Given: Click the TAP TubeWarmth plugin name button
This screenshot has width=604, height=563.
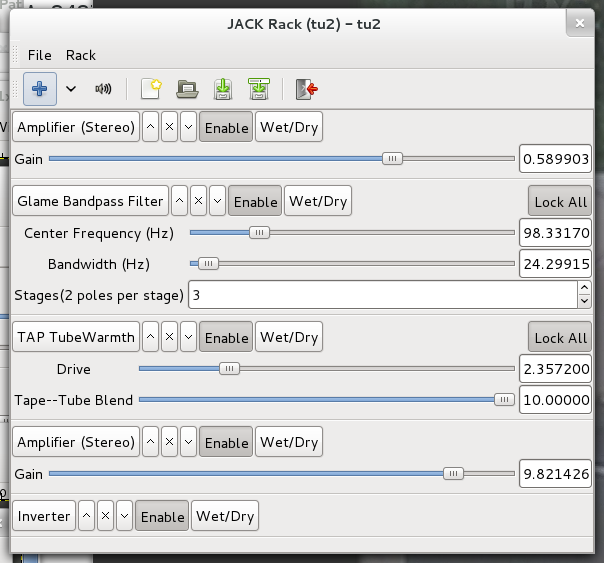Looking at the screenshot, I should (x=76, y=337).
